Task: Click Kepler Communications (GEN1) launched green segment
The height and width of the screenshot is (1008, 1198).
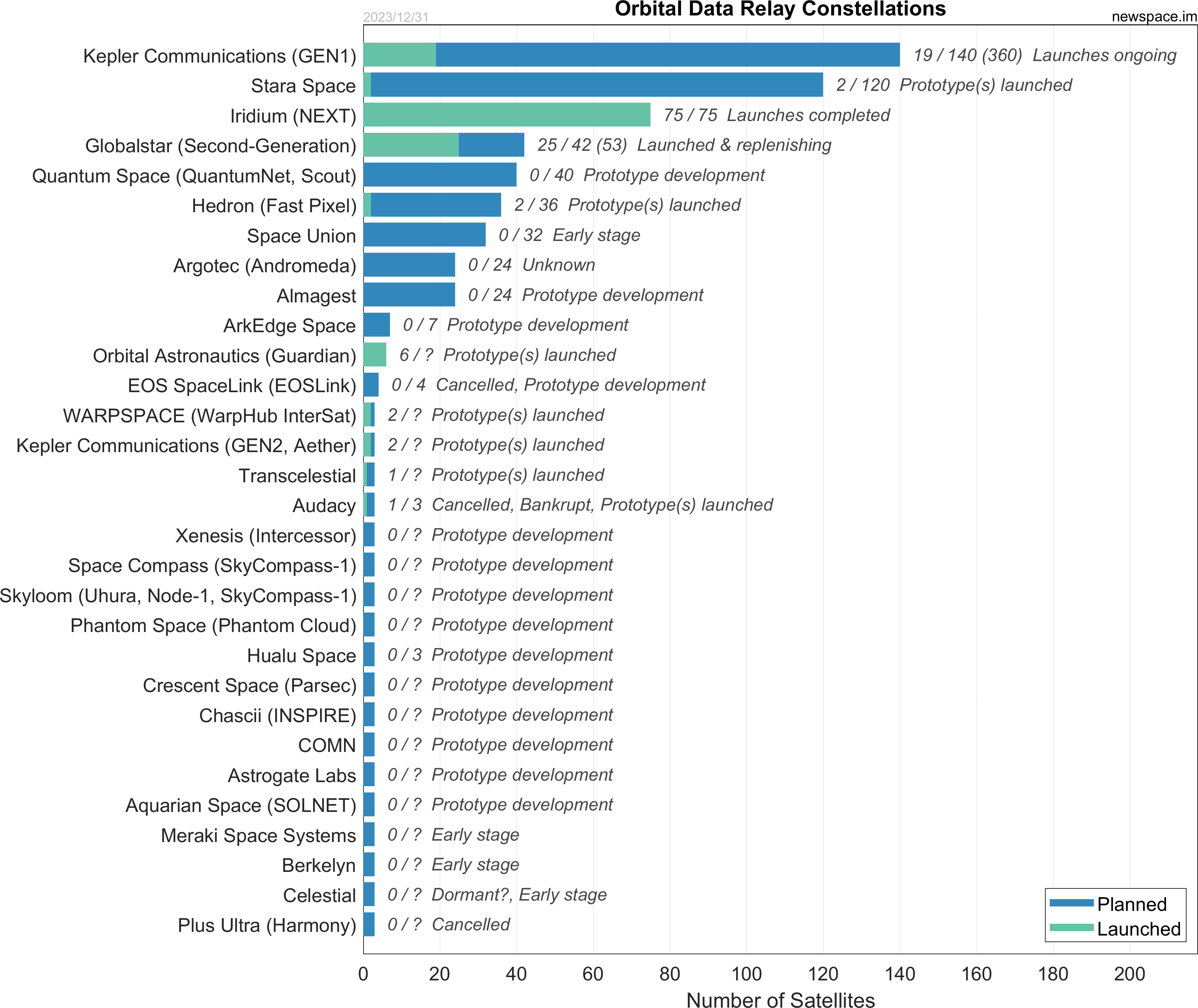Action: 400,55
